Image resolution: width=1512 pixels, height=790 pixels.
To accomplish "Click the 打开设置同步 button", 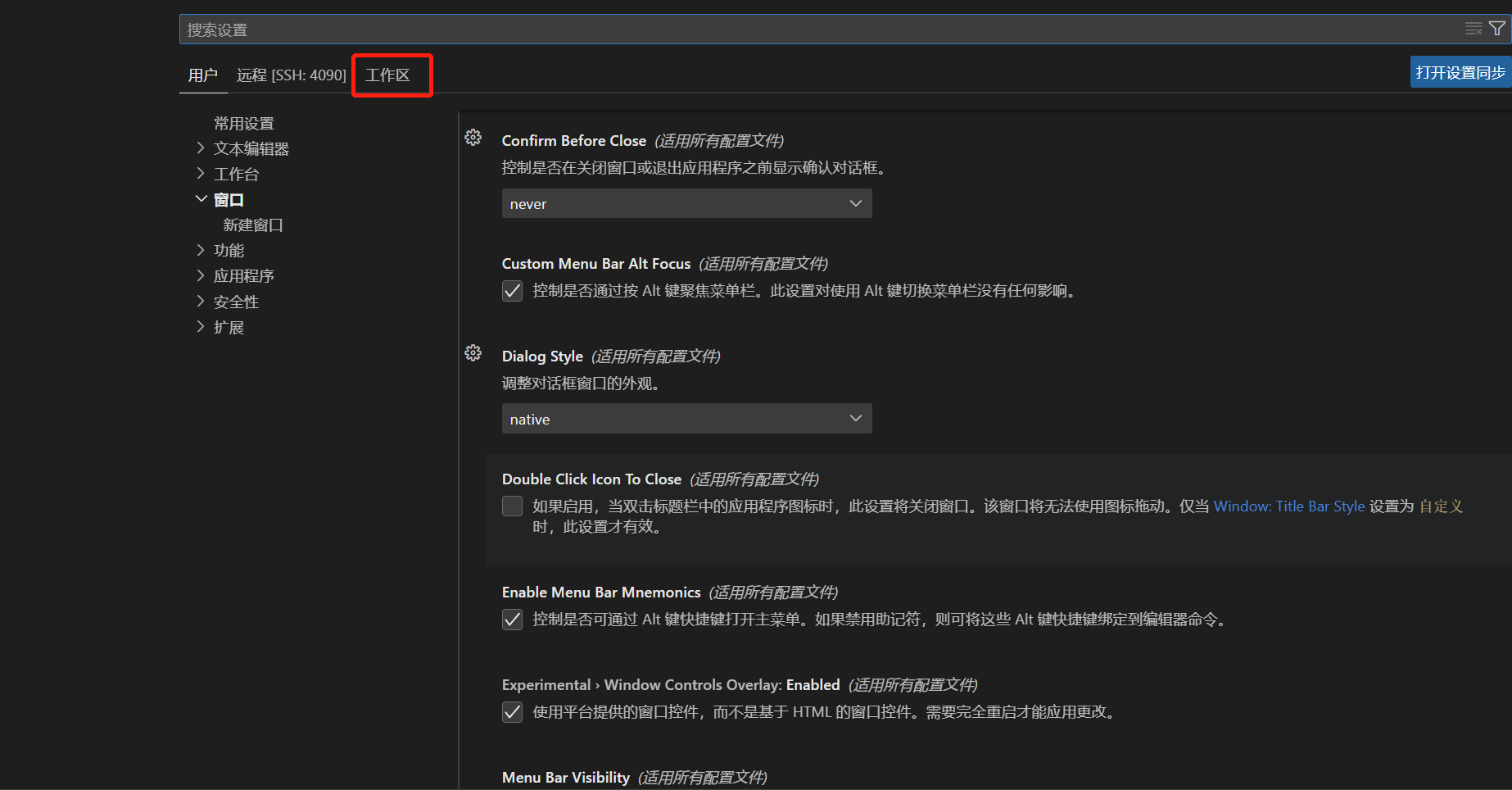I will click(x=1460, y=72).
